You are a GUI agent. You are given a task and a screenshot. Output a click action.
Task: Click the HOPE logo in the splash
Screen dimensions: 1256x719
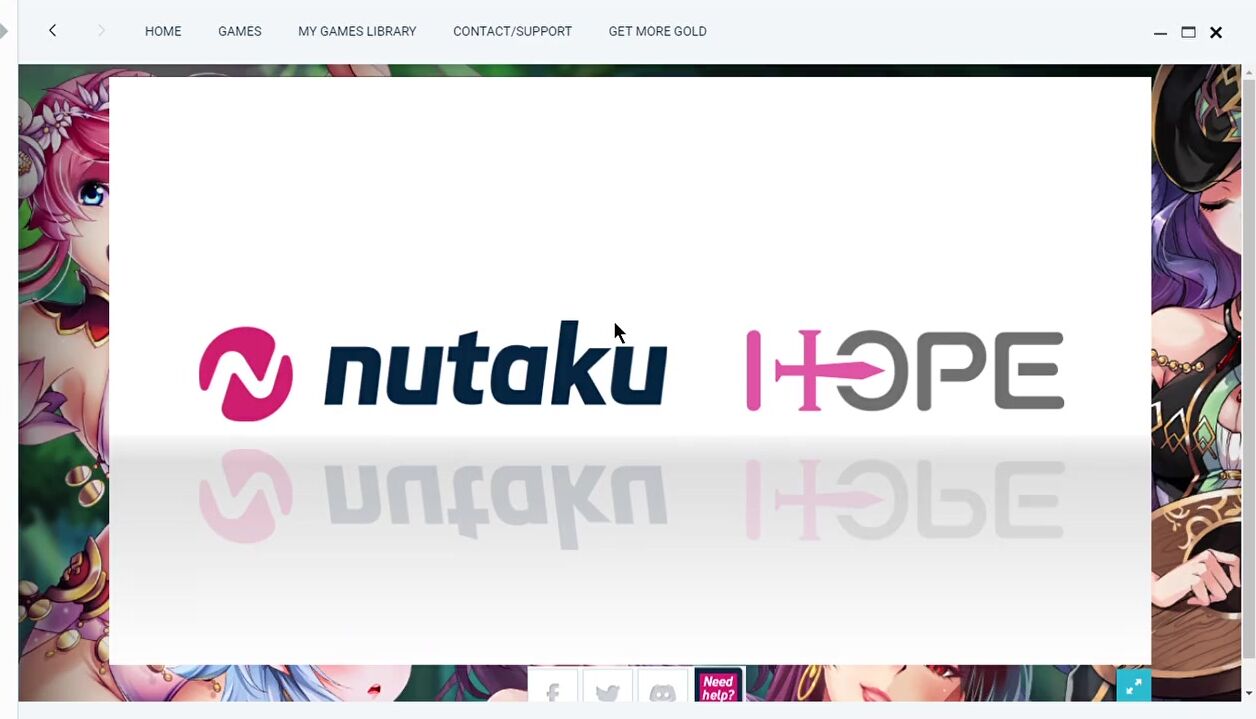click(905, 371)
